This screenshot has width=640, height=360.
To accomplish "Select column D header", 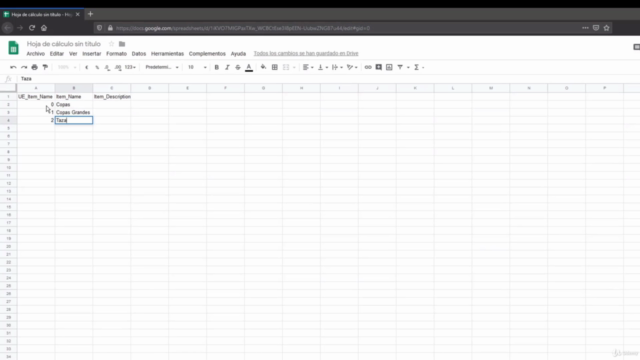I will tap(150, 88).
